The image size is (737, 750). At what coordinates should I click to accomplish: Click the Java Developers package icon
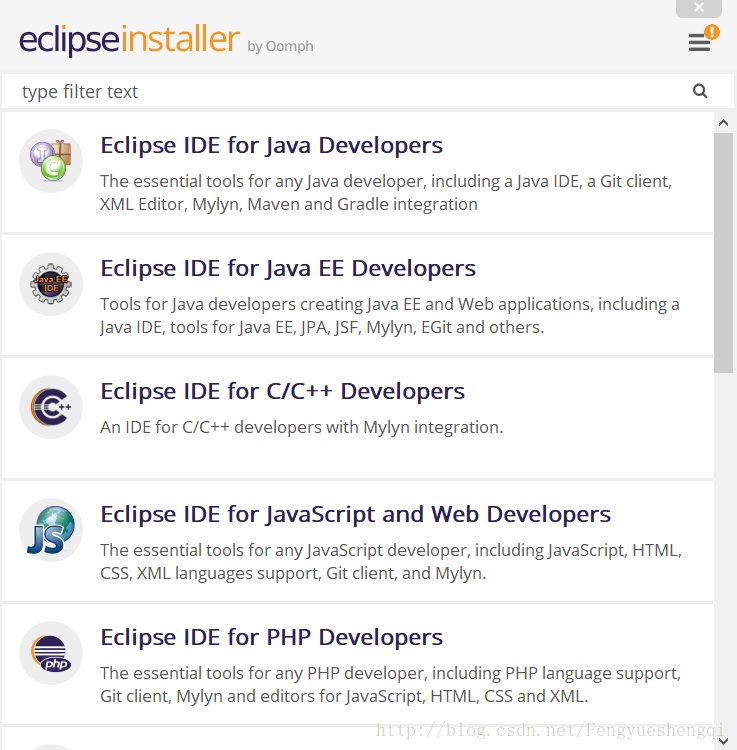(51, 161)
